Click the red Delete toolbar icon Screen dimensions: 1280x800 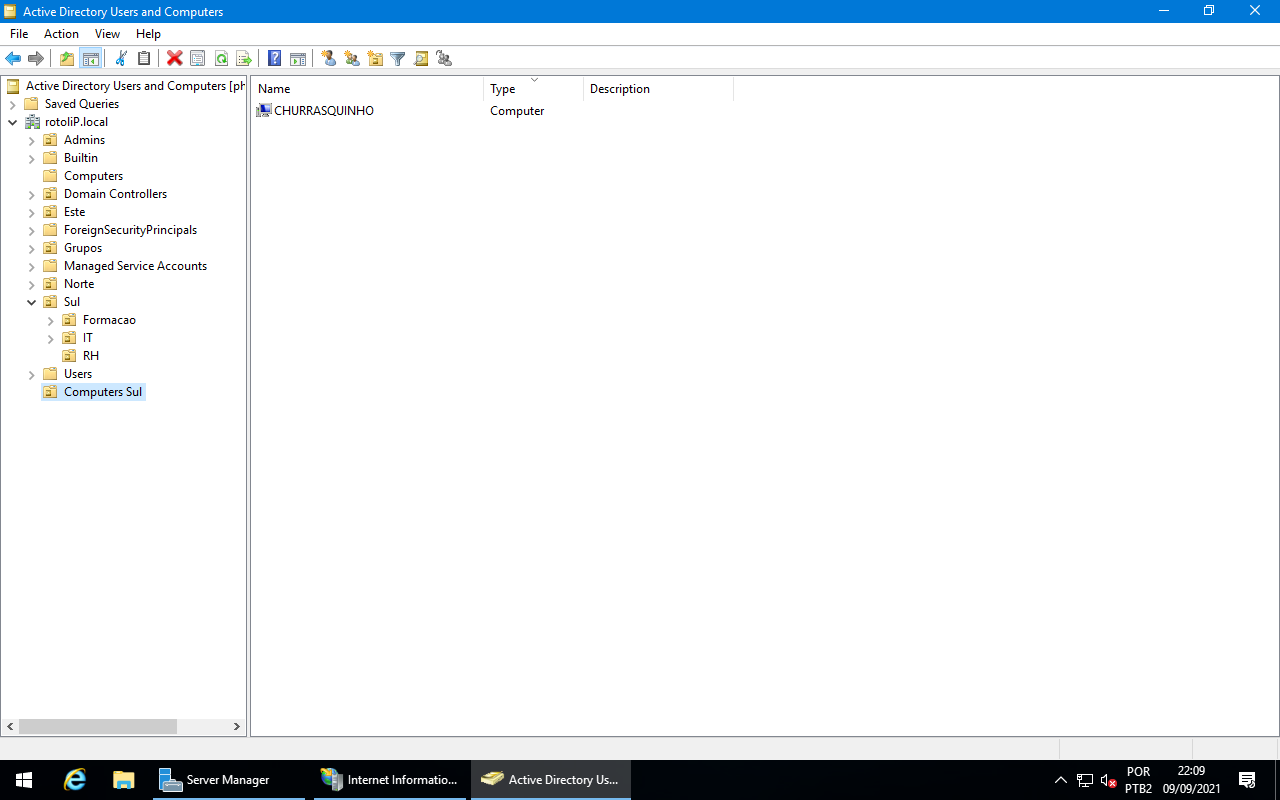(x=174, y=59)
